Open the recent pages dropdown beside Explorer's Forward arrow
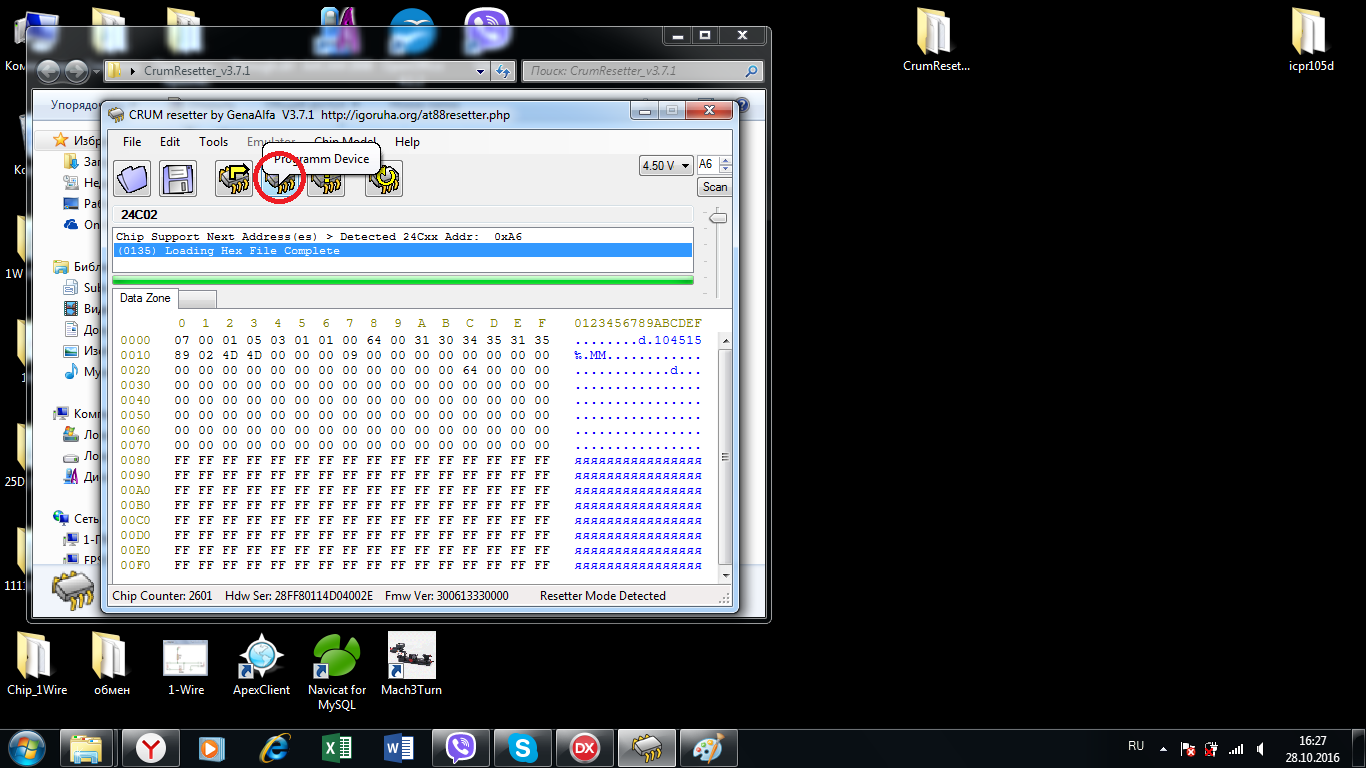 (96, 72)
